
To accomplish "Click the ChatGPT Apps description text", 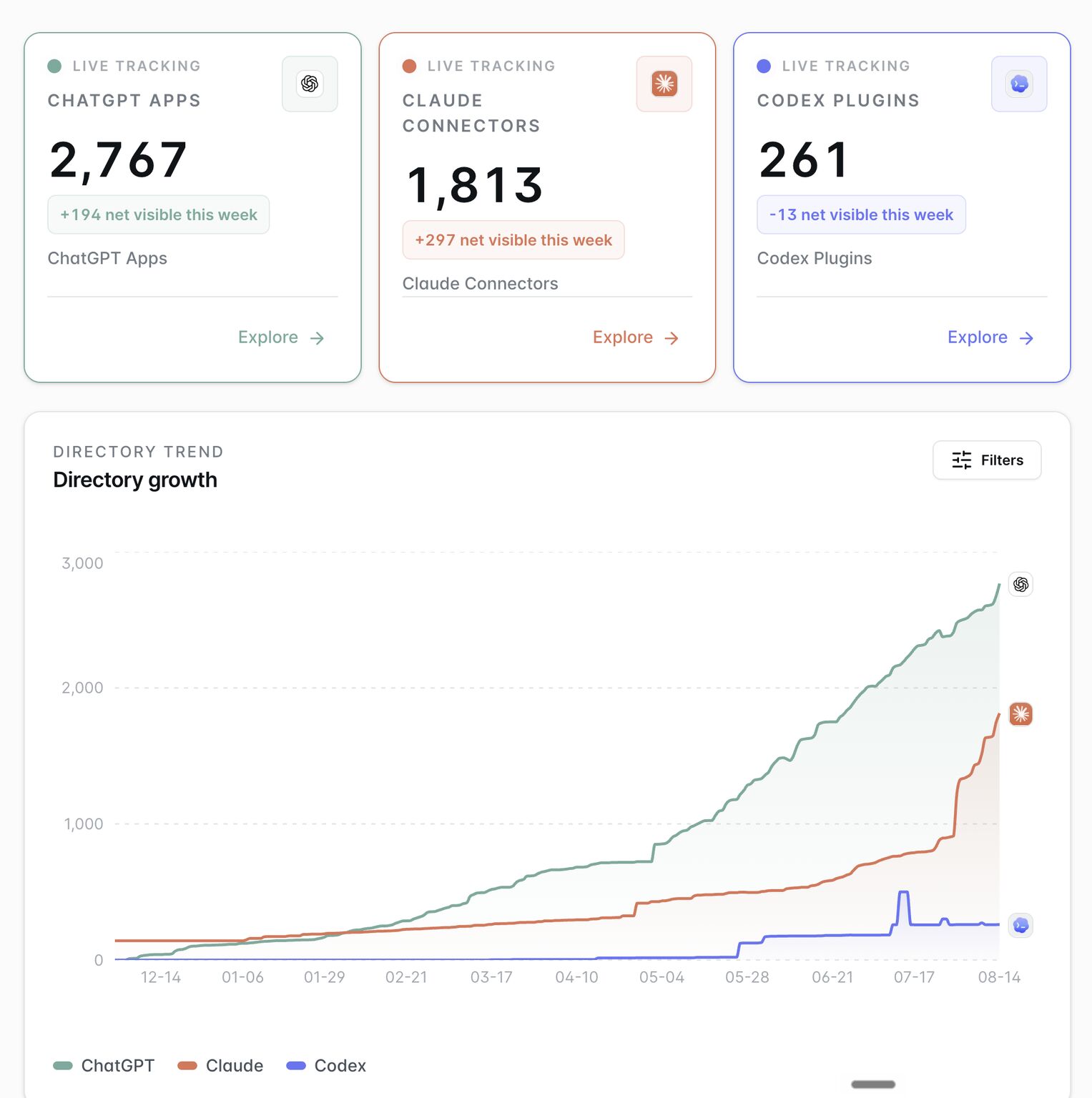I will 107,259.
